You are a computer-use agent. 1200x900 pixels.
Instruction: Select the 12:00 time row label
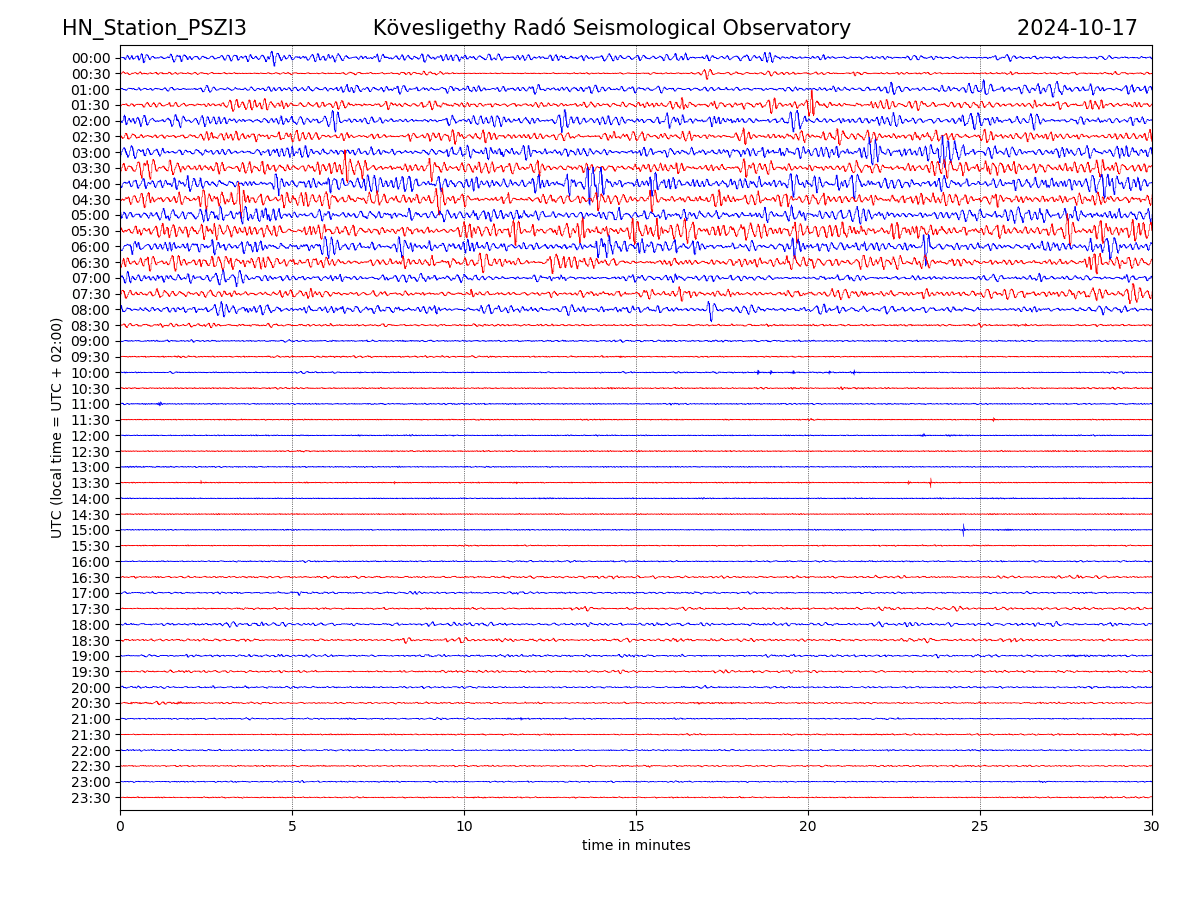coord(91,436)
